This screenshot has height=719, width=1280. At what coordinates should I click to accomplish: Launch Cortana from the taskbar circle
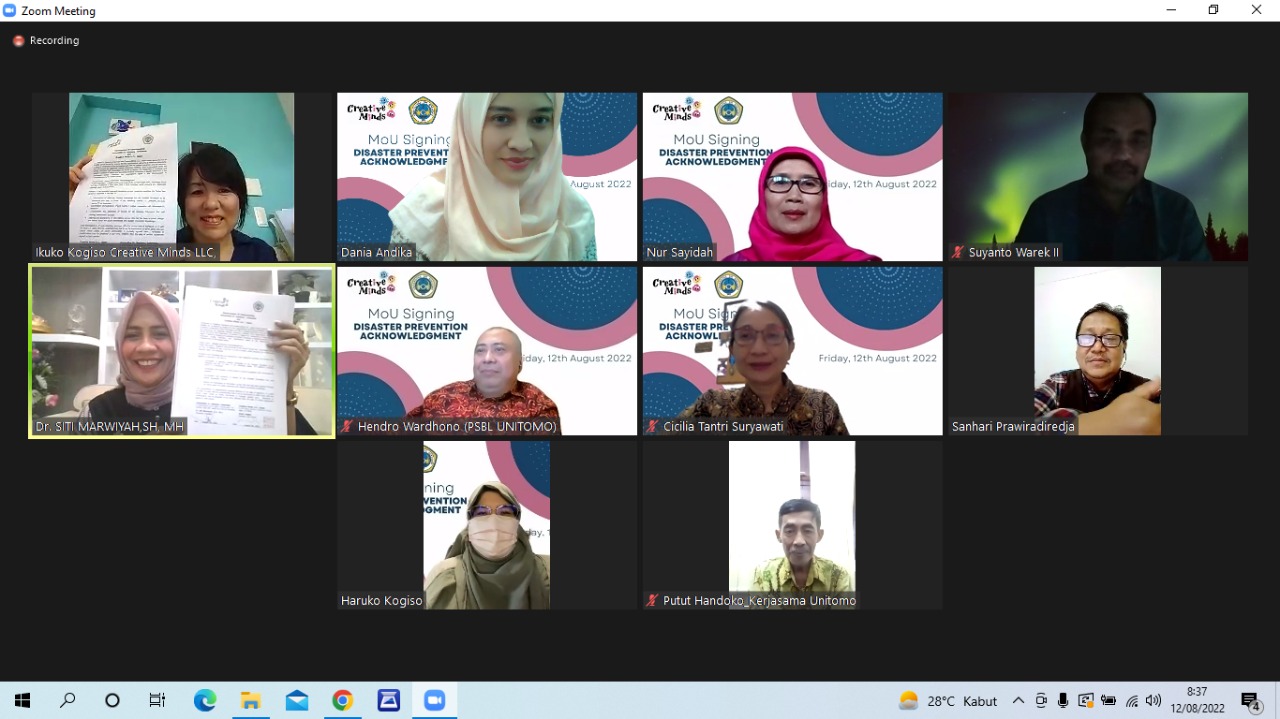[x=112, y=701]
